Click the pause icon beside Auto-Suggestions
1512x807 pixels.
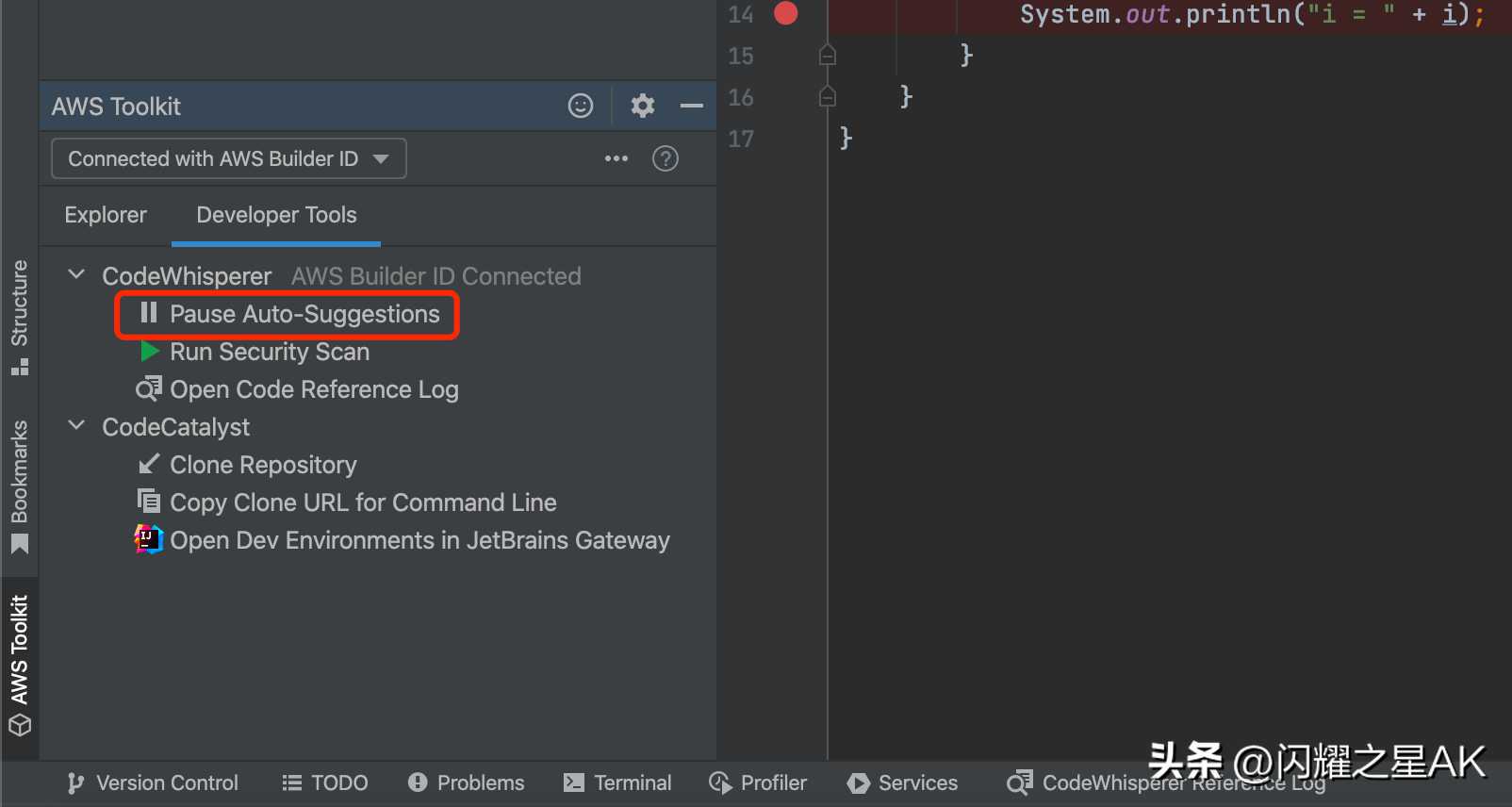(x=148, y=313)
